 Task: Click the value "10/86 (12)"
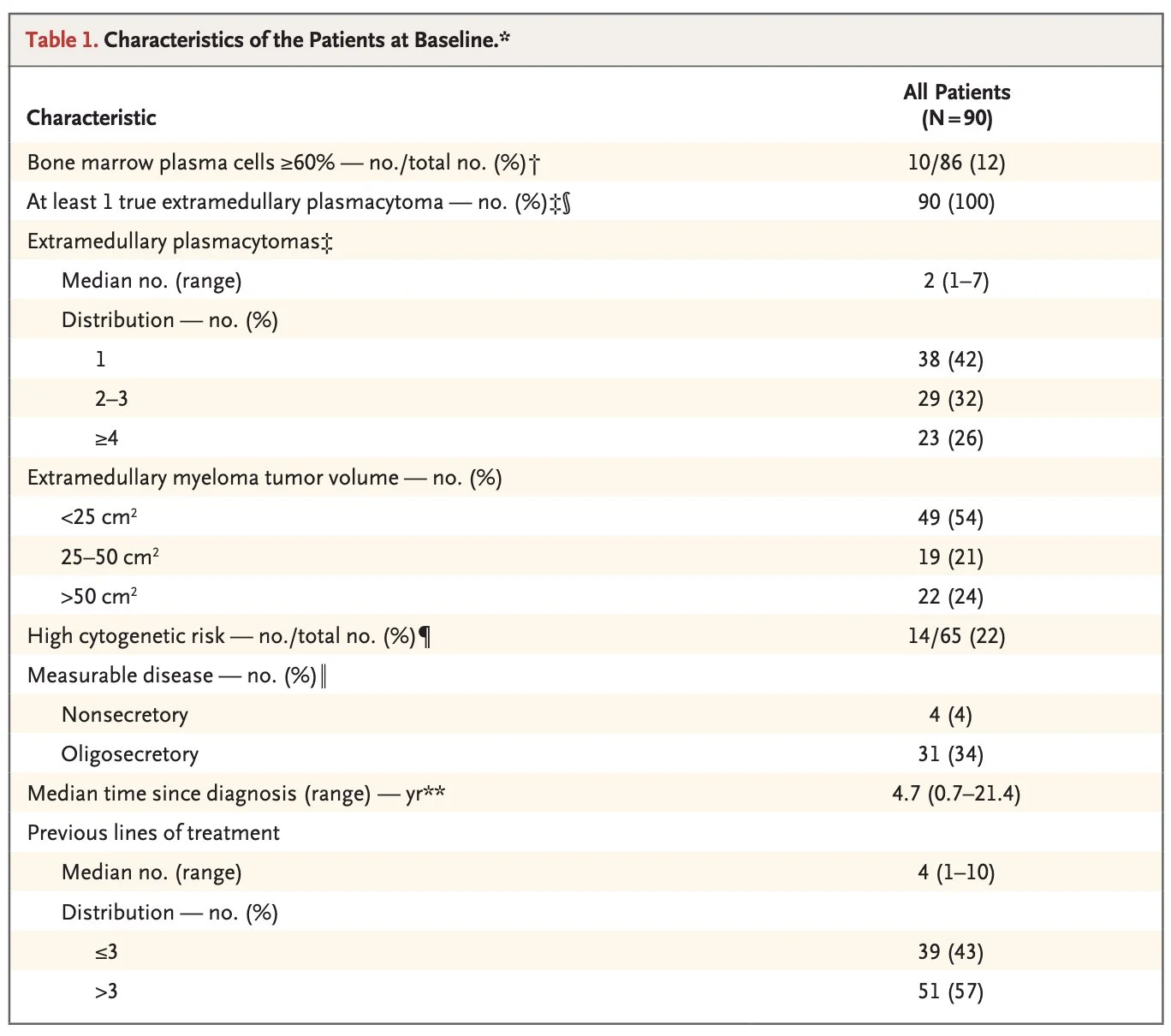point(956,163)
